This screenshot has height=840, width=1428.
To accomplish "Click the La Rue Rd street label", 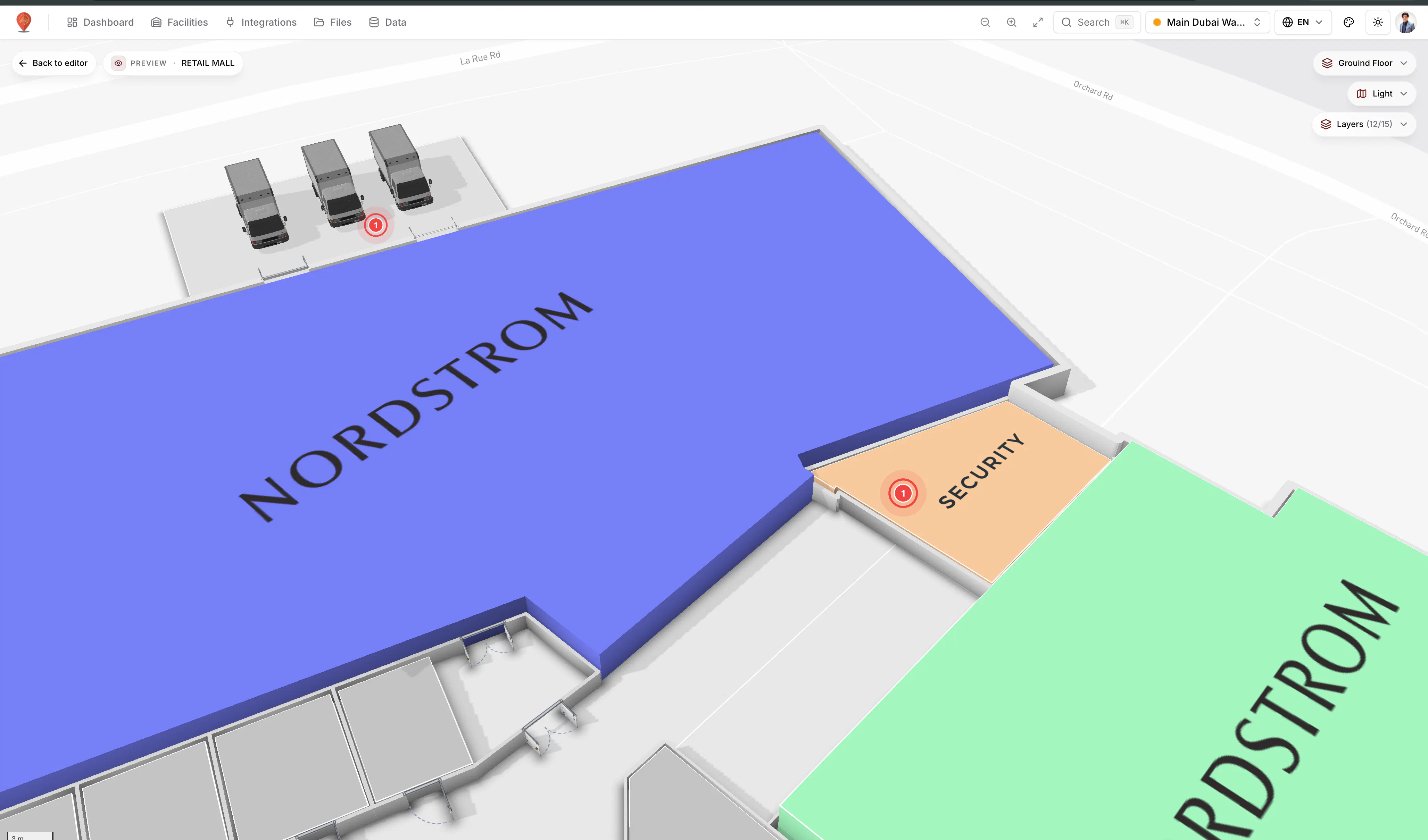I will (x=480, y=57).
